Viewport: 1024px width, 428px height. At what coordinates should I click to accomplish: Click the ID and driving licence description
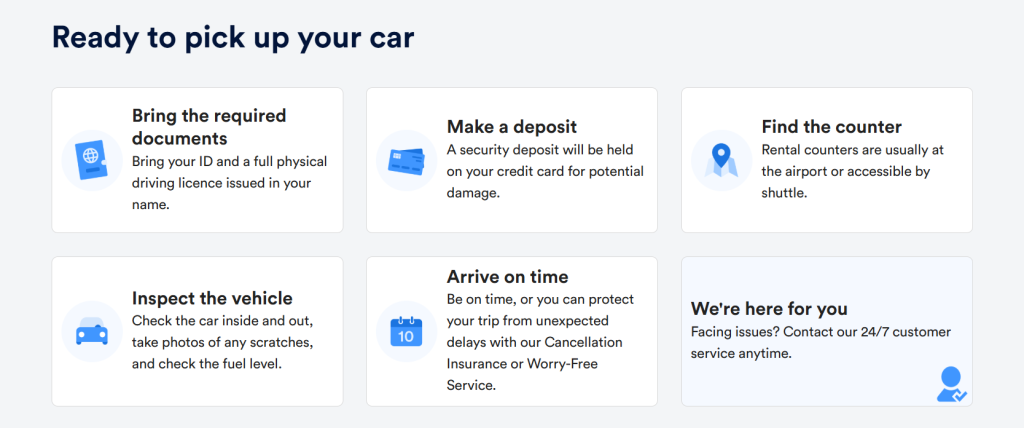click(229, 182)
